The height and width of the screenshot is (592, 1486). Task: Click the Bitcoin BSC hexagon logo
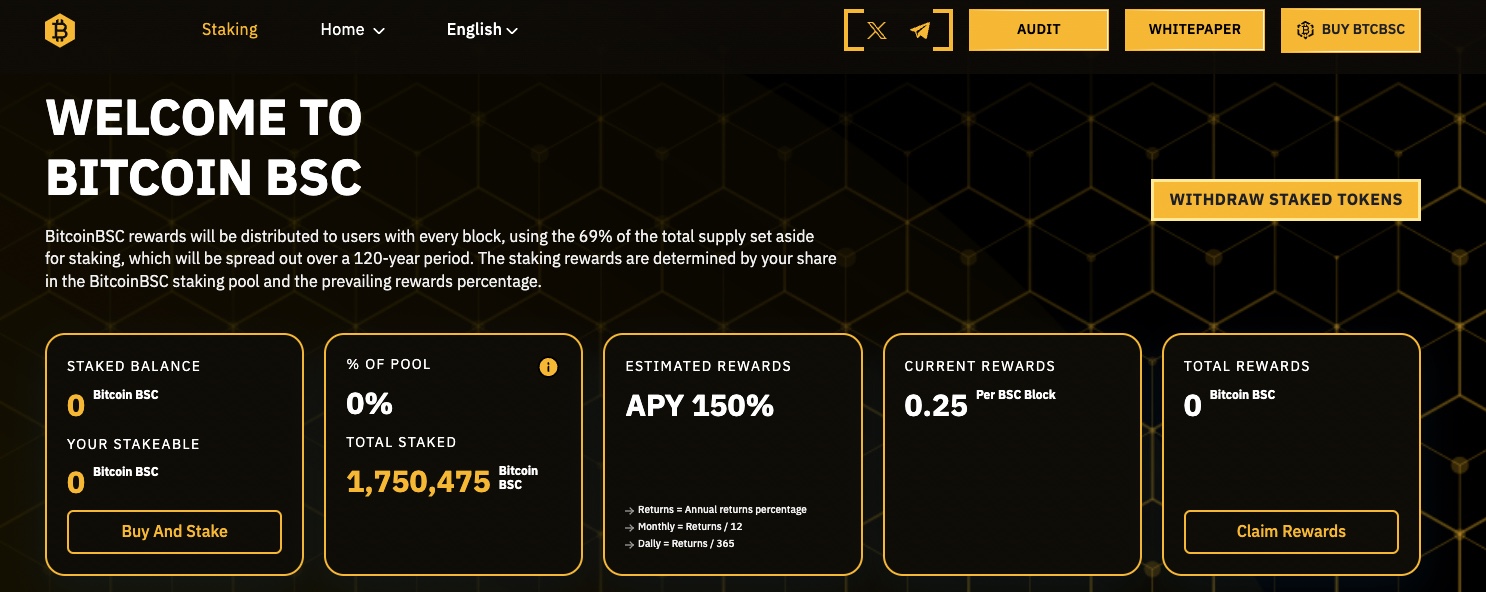[x=60, y=30]
